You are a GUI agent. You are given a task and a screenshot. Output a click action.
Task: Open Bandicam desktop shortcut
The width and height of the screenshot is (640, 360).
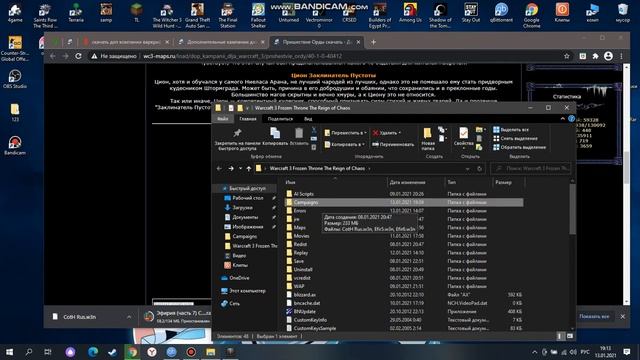tap(15, 145)
